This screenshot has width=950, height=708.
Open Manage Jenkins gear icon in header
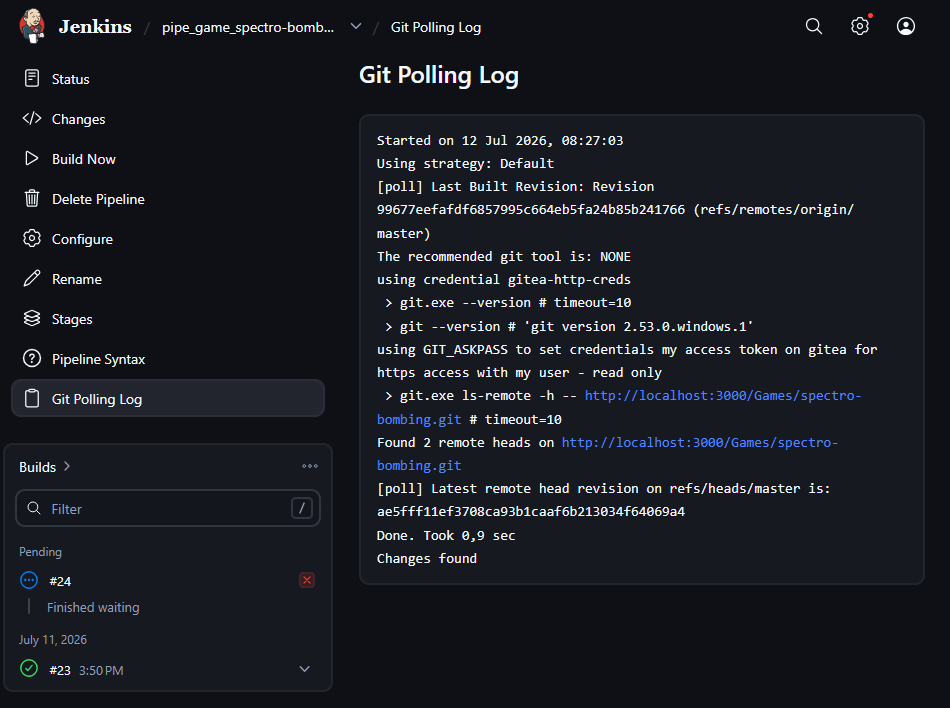pyautogui.click(x=860, y=26)
